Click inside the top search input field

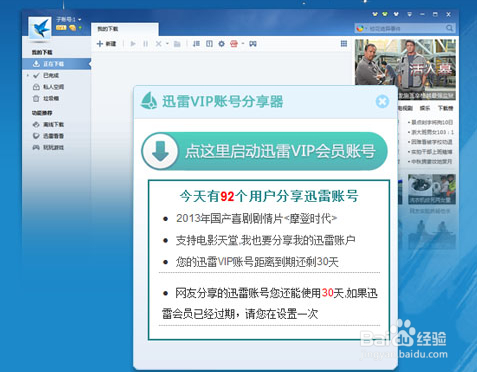coord(405,28)
